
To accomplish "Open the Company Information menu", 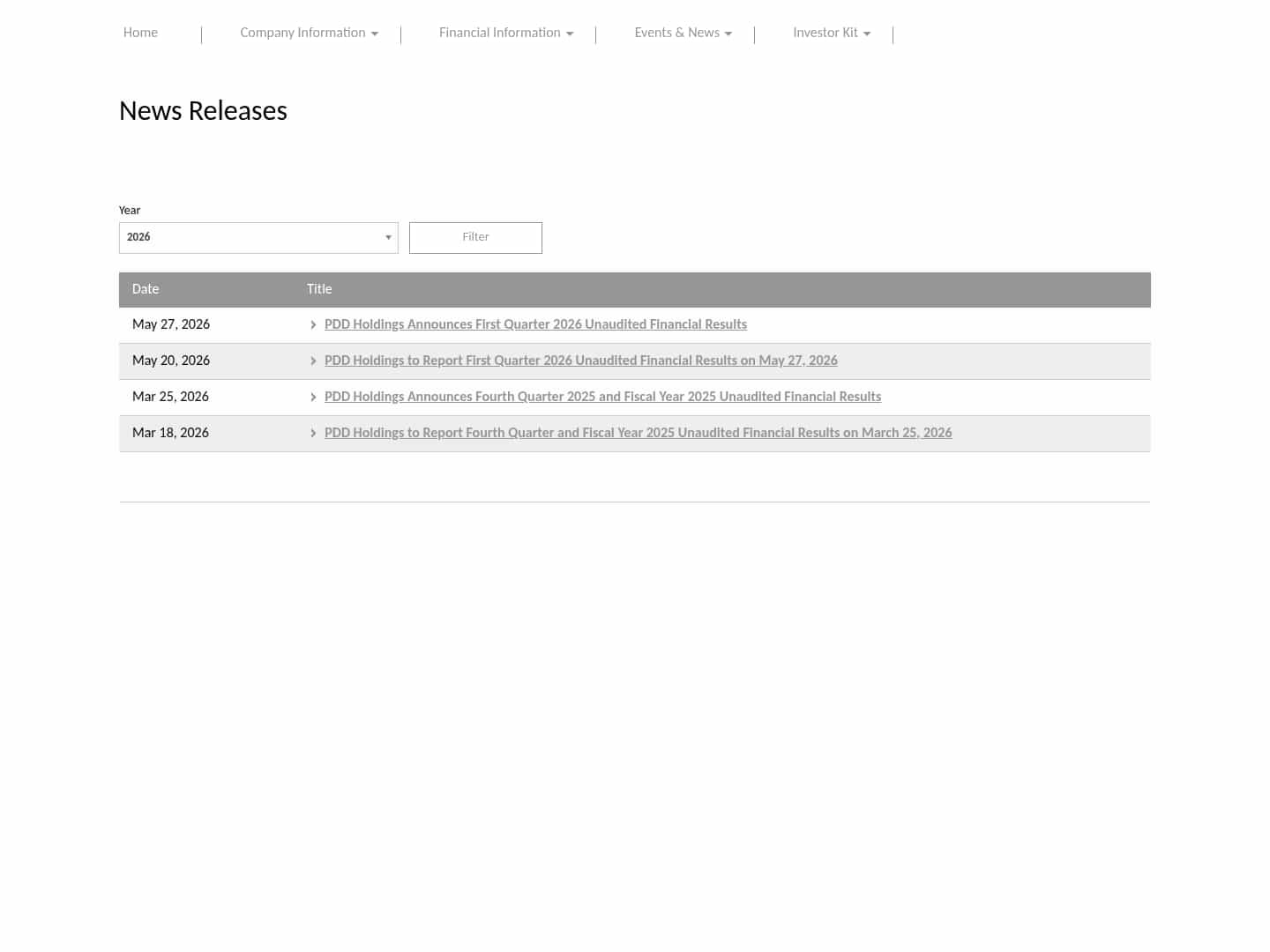I will [x=309, y=33].
